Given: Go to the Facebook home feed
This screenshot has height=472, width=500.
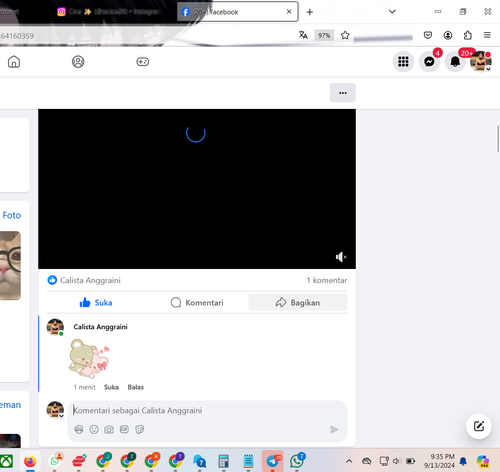Looking at the screenshot, I should coord(14,62).
